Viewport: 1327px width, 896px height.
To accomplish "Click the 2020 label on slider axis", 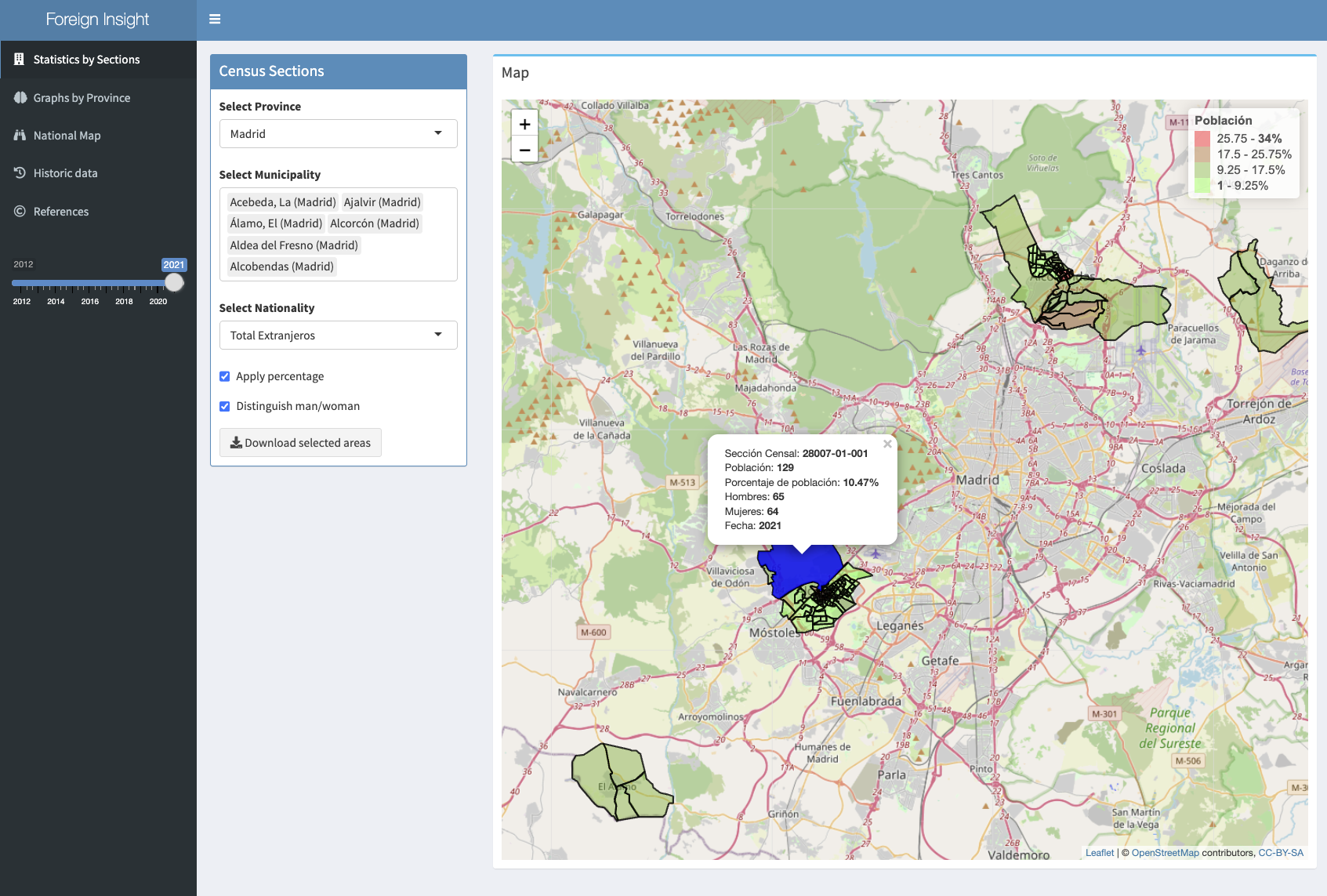I will pyautogui.click(x=158, y=302).
